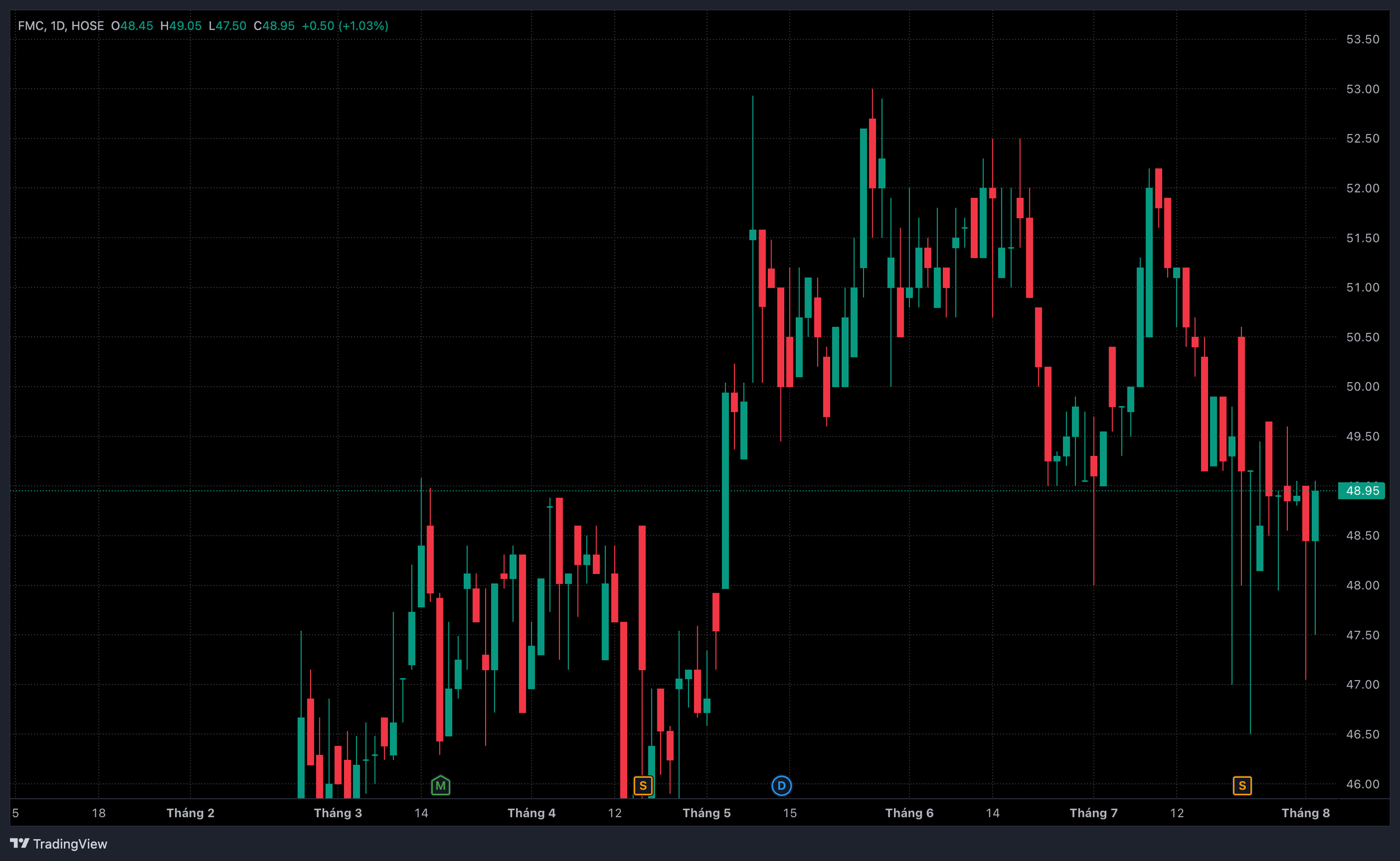Click the 46.50 price axis label
Image resolution: width=1400 pixels, height=861 pixels.
pos(1362,734)
